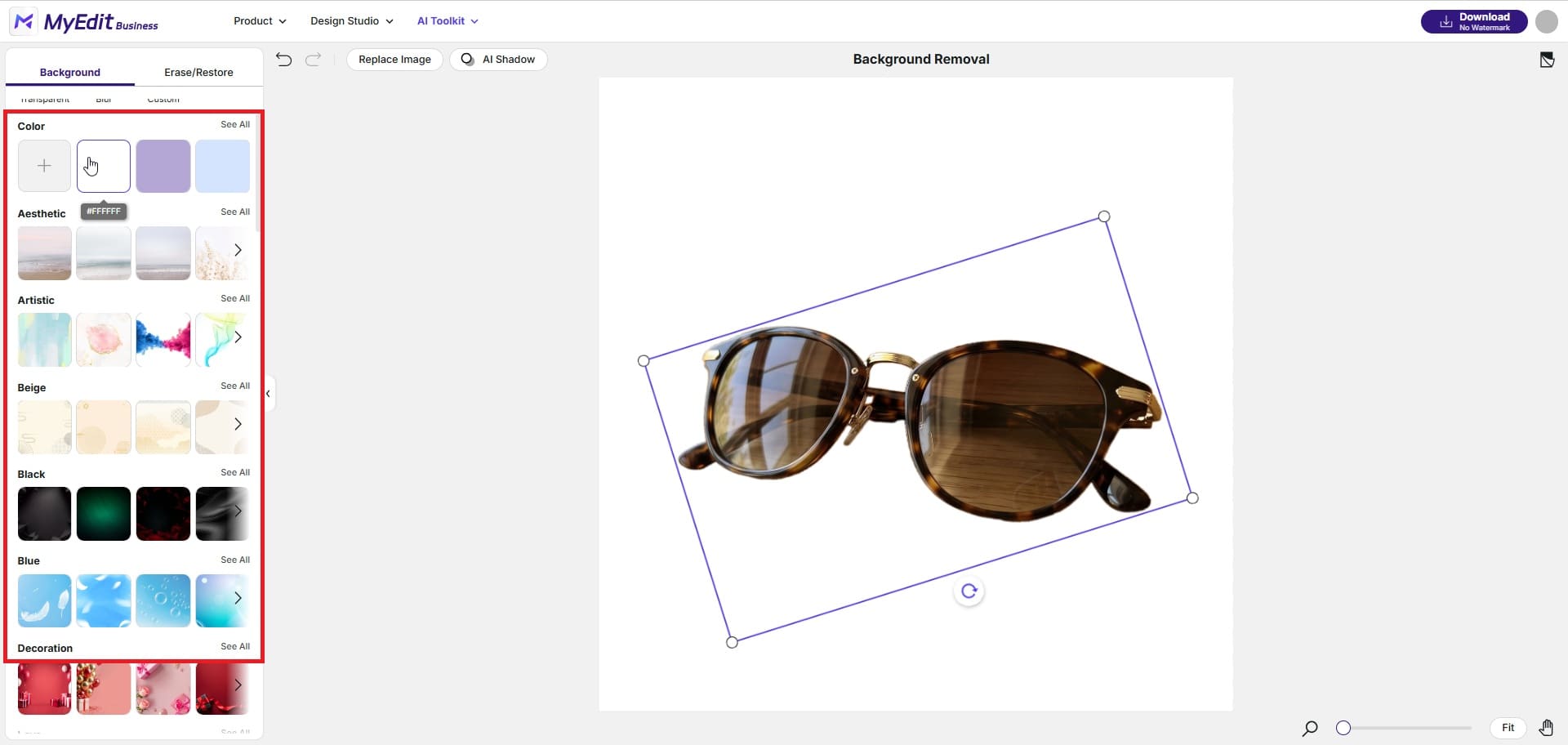Viewport: 1568px width, 745px height.
Task: Select the blue water droplets background thumbnail
Action: point(163,600)
